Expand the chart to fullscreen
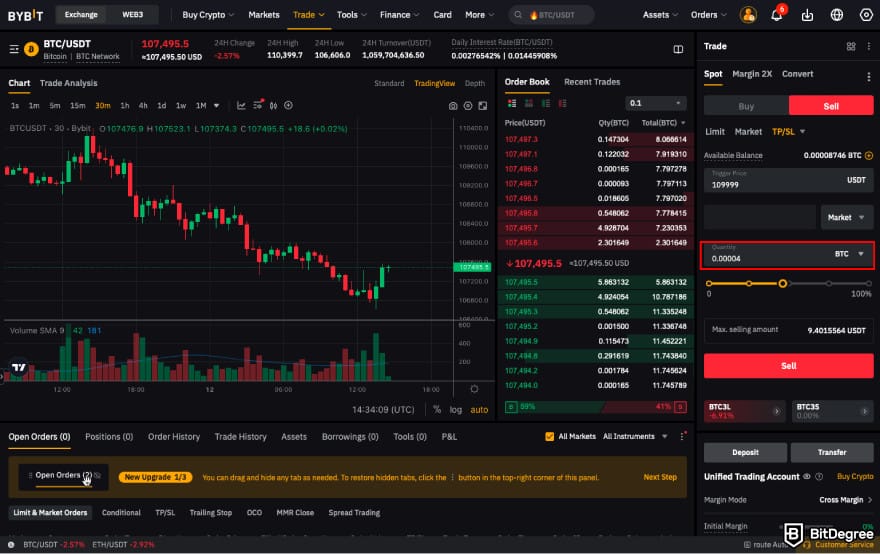Image resolution: width=880 pixels, height=554 pixels. 483,106
